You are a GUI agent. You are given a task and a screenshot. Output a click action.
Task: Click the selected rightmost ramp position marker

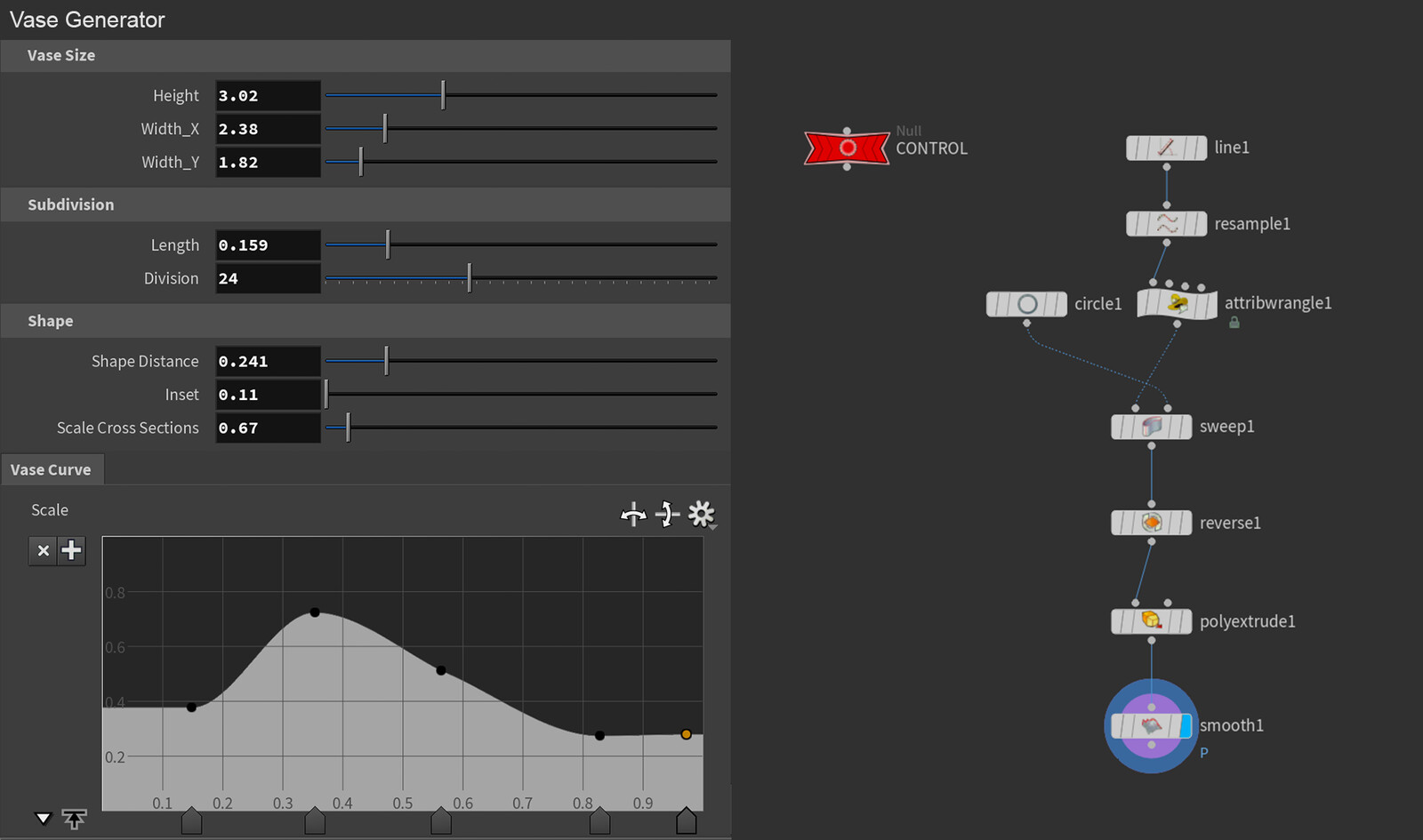pyautogui.click(x=687, y=820)
